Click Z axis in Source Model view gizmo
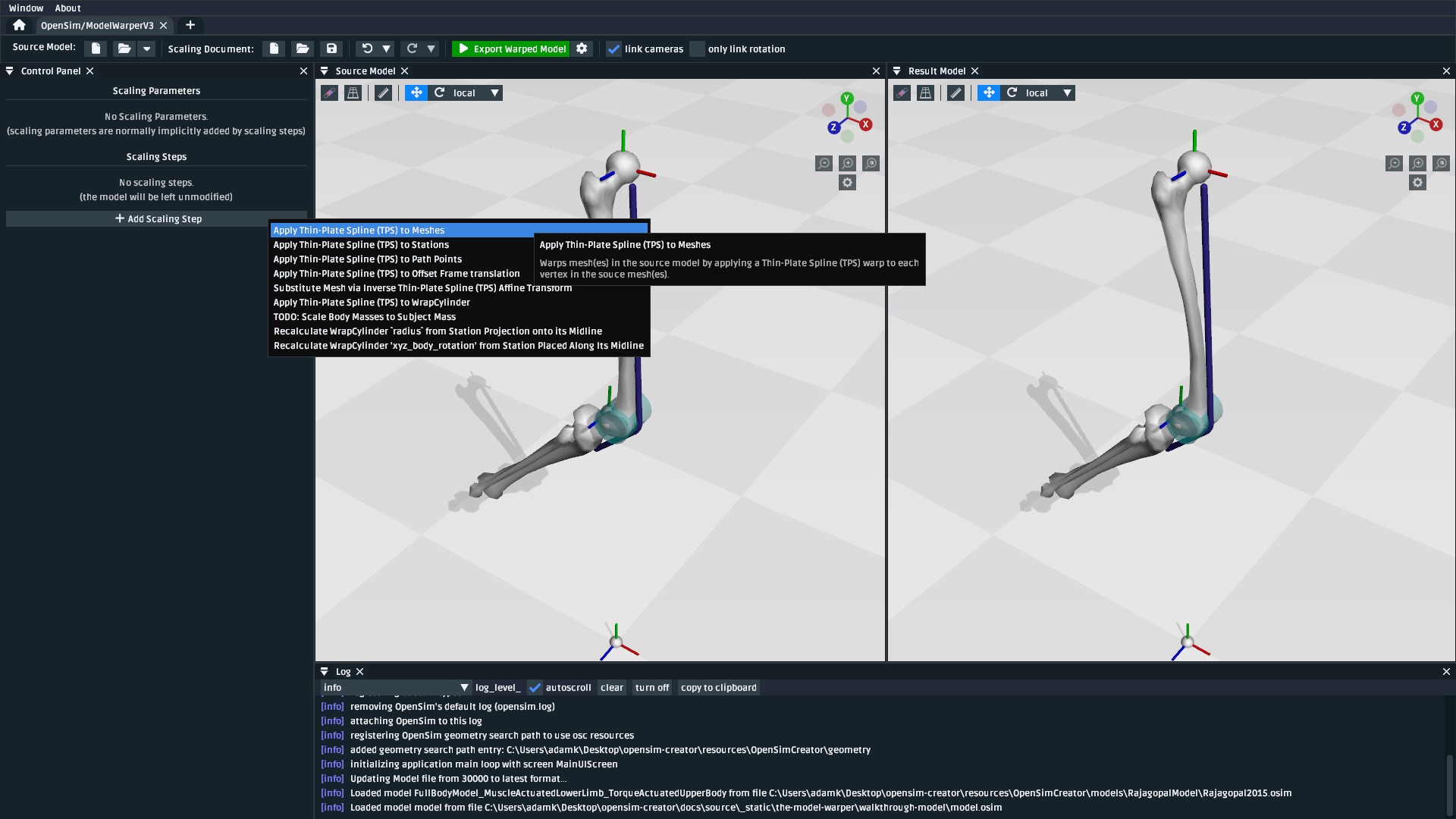The image size is (1456, 819). (834, 127)
